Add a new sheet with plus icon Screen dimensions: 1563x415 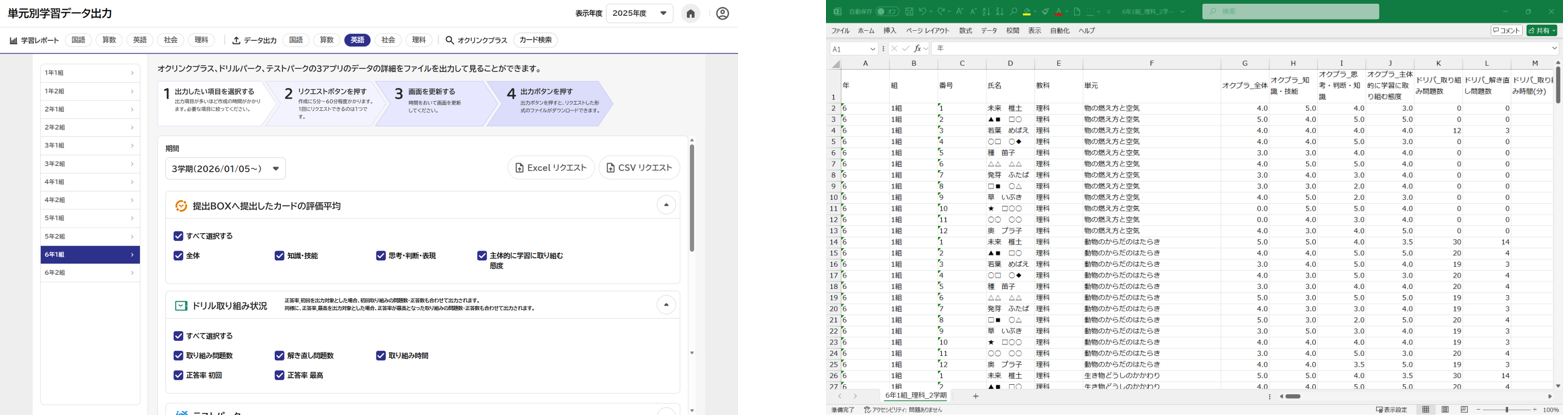point(976,396)
